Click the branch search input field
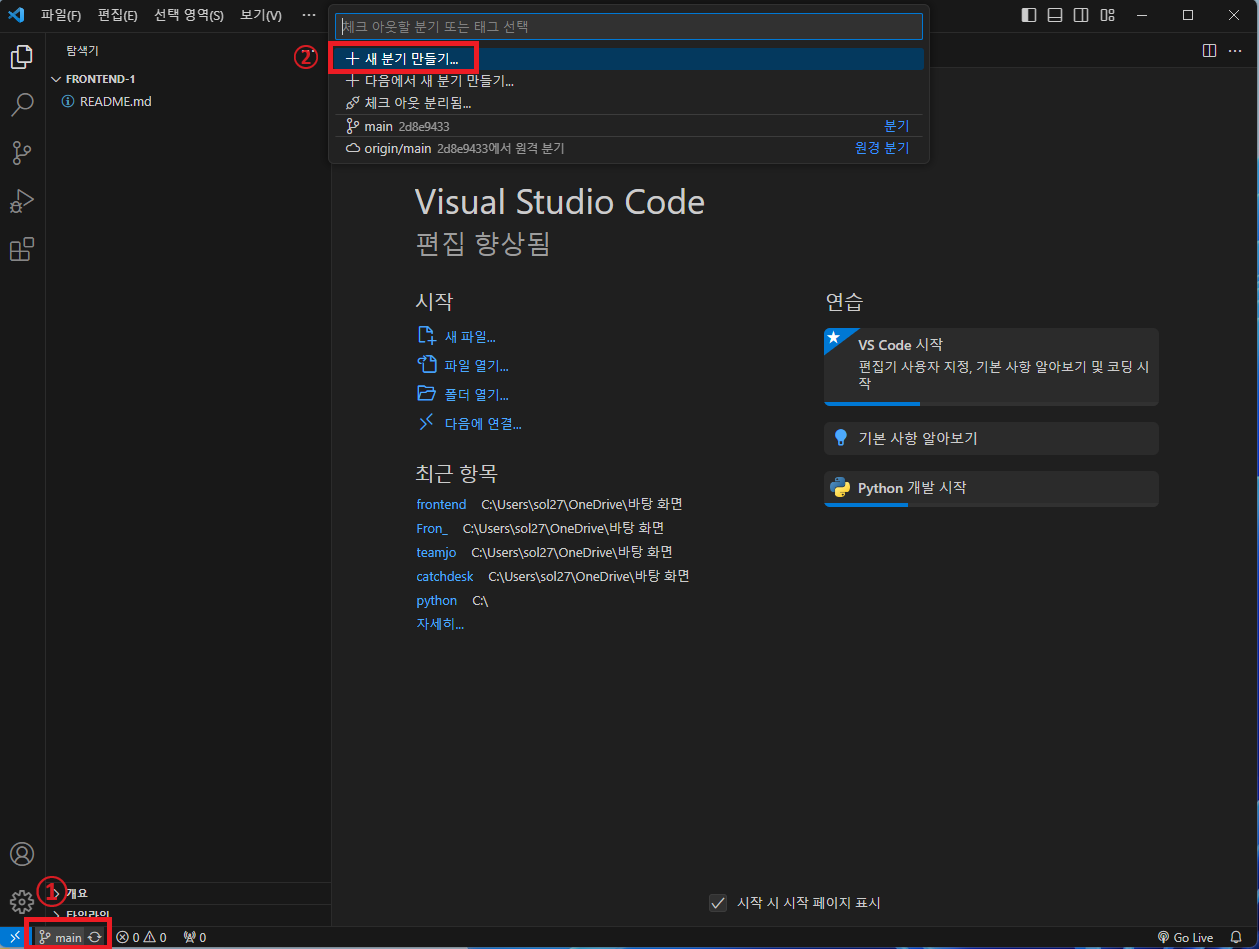The width and height of the screenshot is (1259, 949). point(629,26)
